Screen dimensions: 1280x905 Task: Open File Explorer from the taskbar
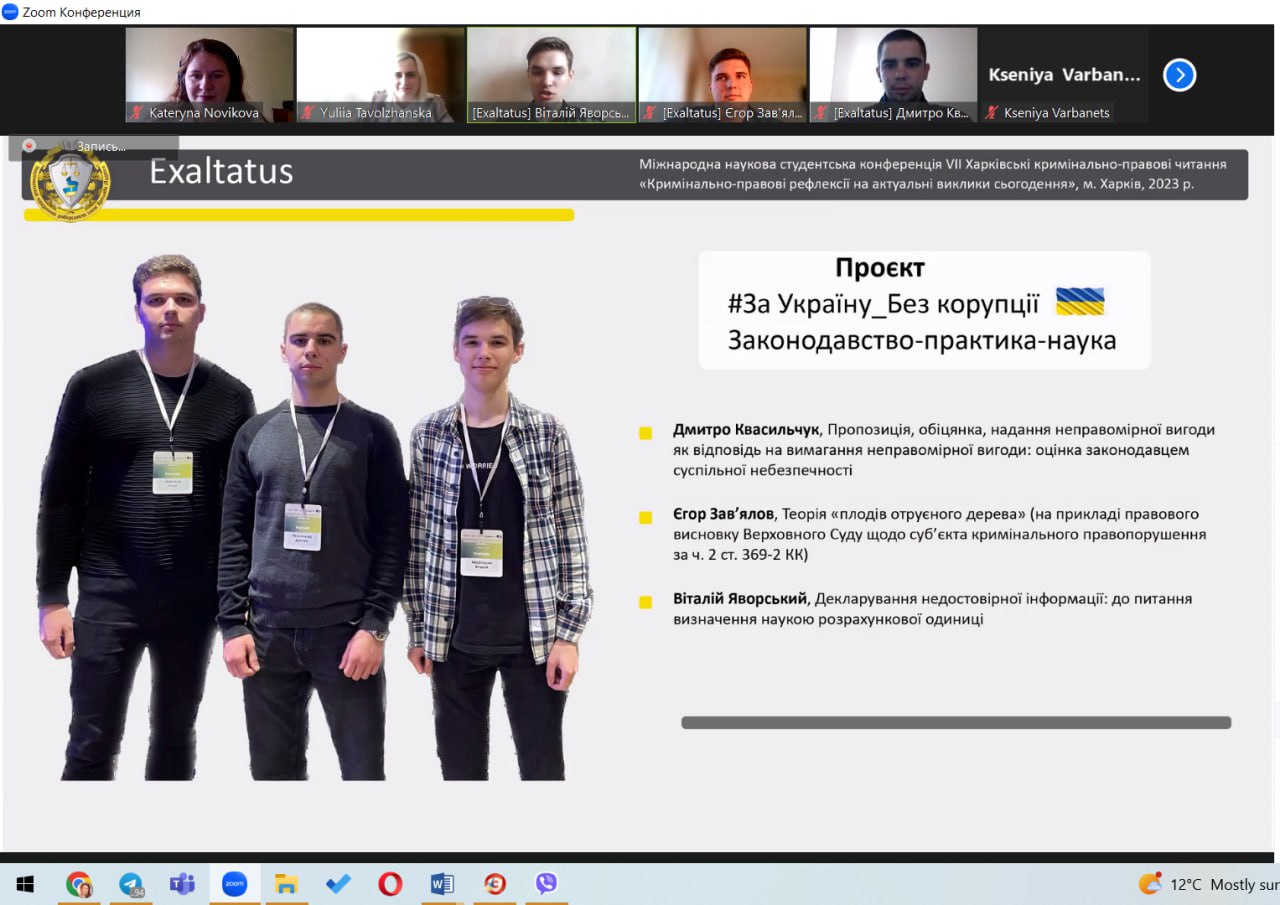(286, 884)
